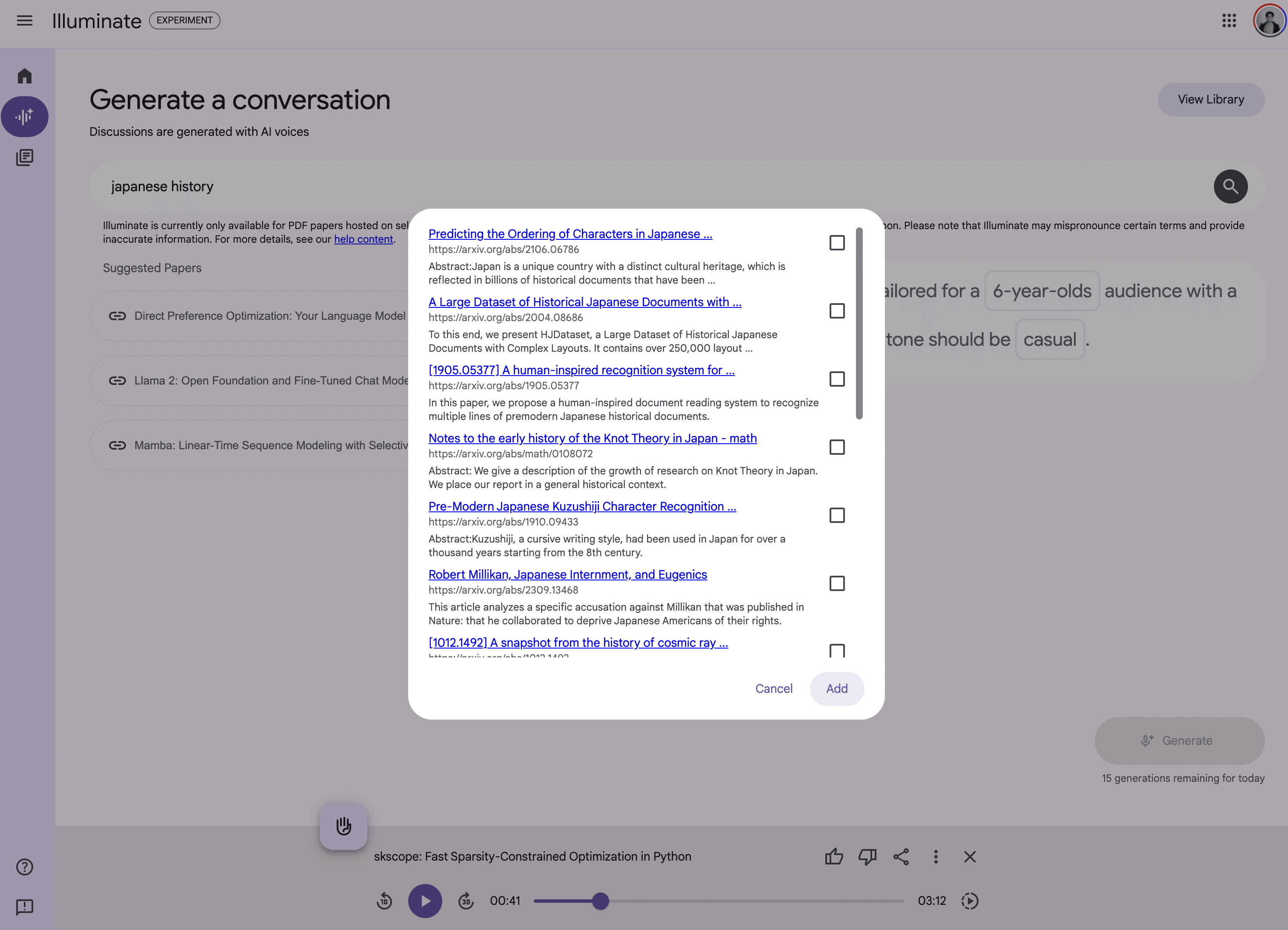The image size is (1288, 930).
Task: Click the Add button in dialog
Action: [x=836, y=689]
